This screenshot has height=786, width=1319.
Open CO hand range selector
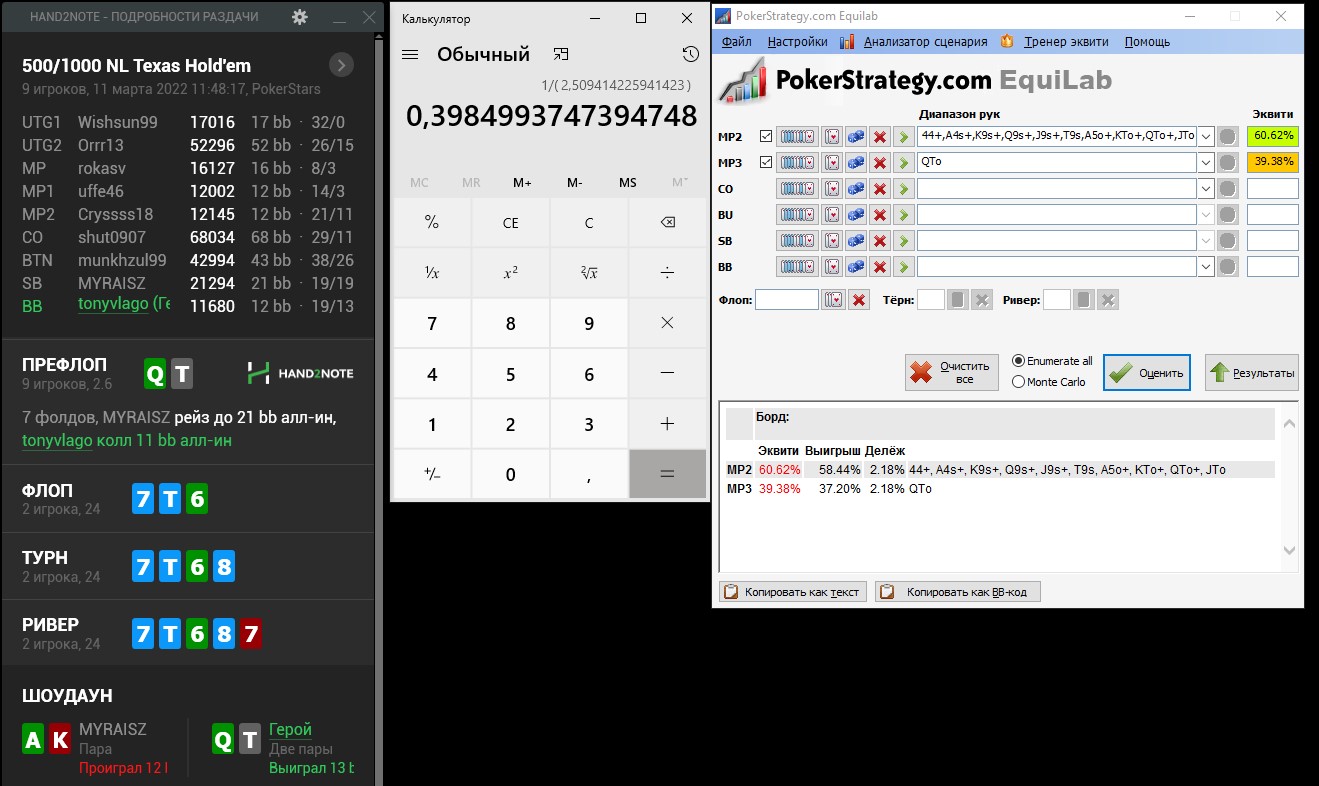point(797,188)
